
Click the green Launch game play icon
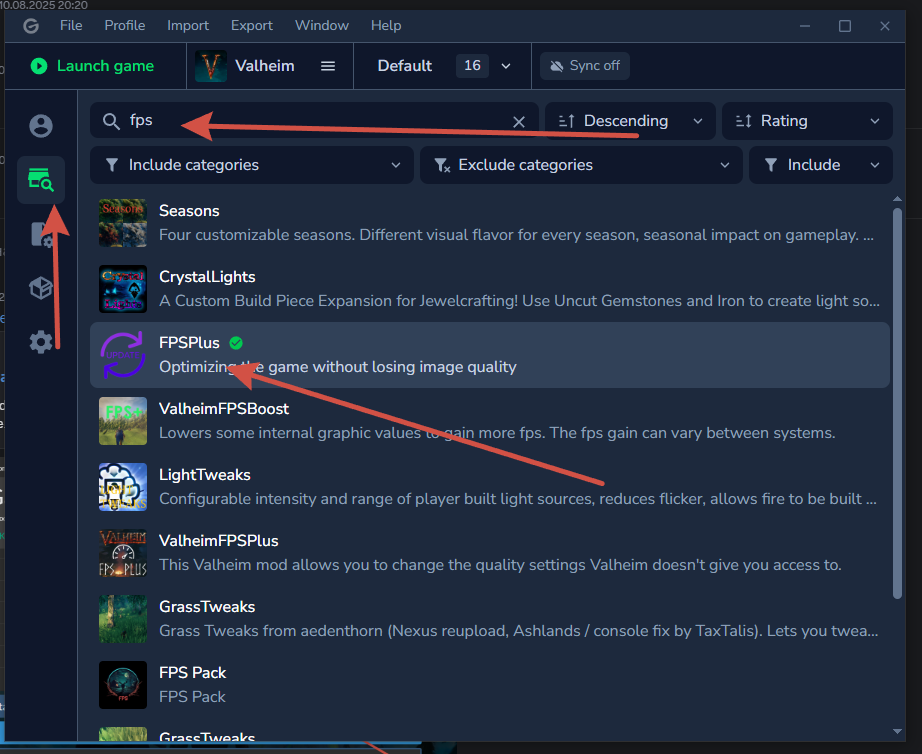pos(39,66)
